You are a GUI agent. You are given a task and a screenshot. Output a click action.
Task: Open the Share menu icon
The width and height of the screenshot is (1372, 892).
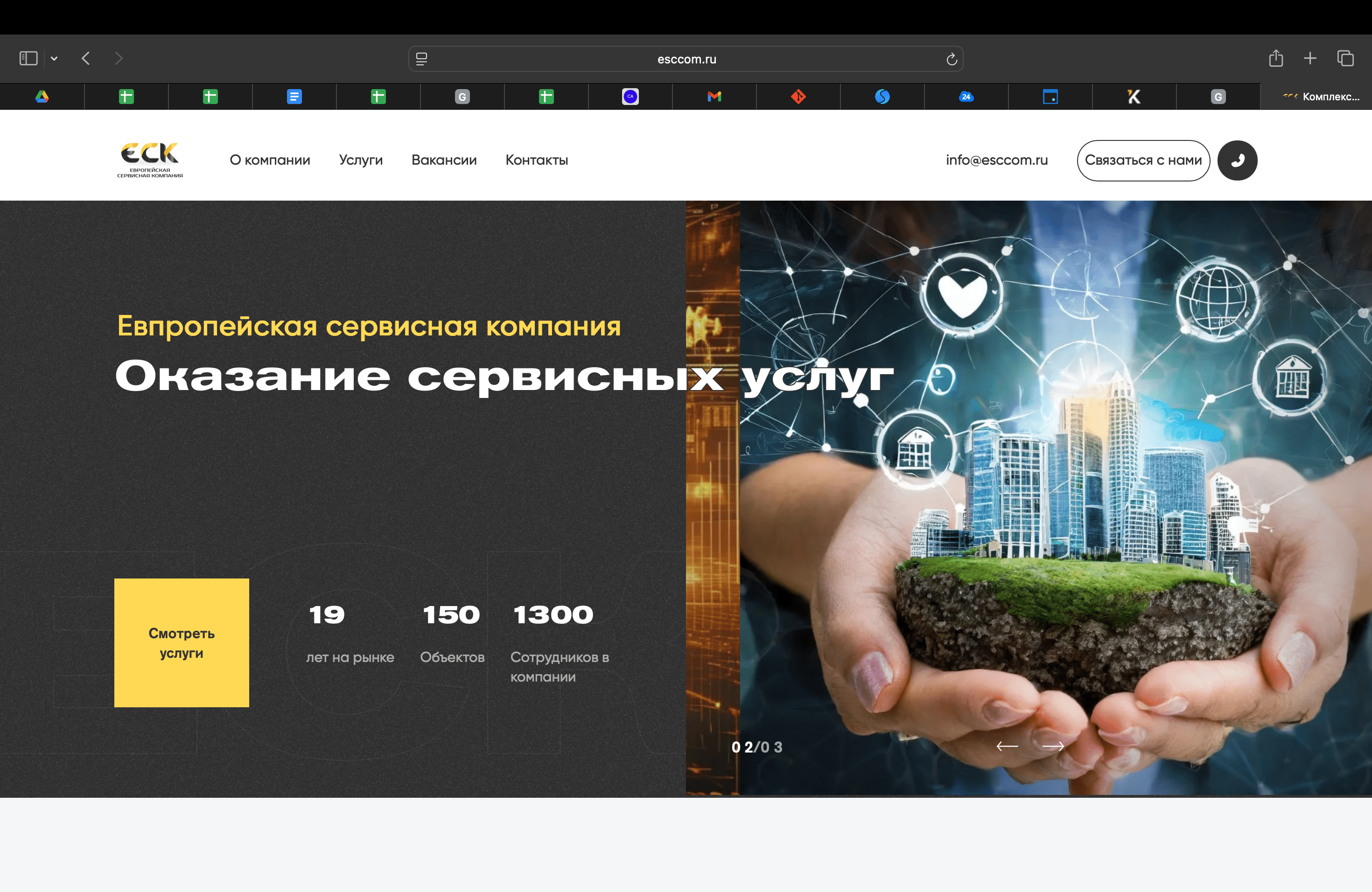click(1276, 58)
